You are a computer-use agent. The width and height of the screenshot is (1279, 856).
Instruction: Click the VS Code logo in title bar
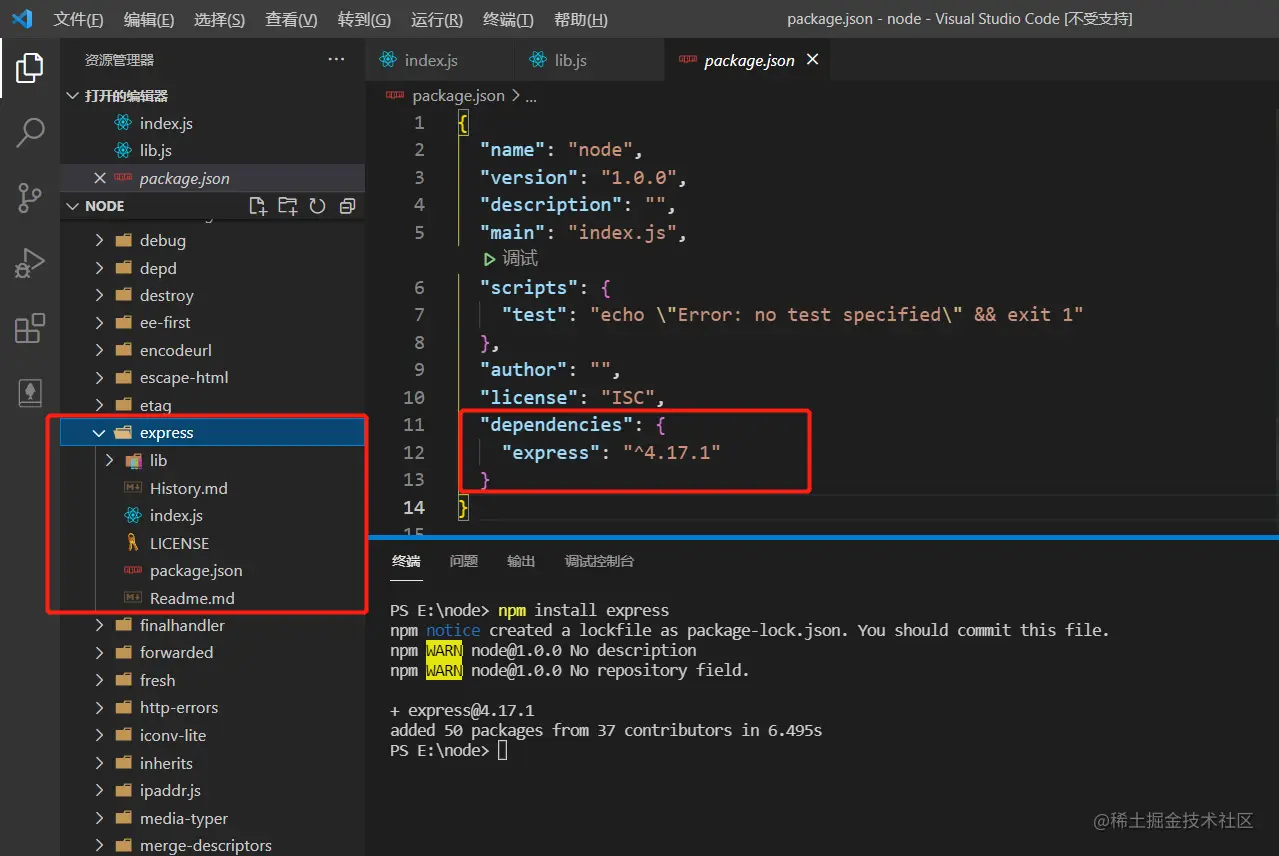[x=22, y=19]
